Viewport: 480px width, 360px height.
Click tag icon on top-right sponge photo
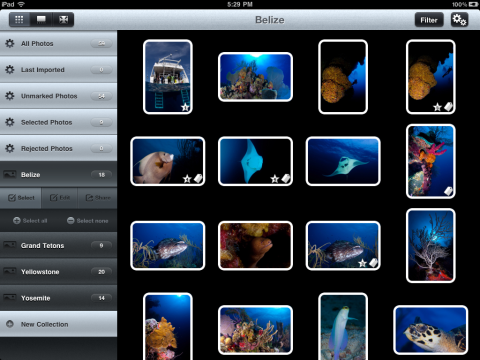pos(448,107)
